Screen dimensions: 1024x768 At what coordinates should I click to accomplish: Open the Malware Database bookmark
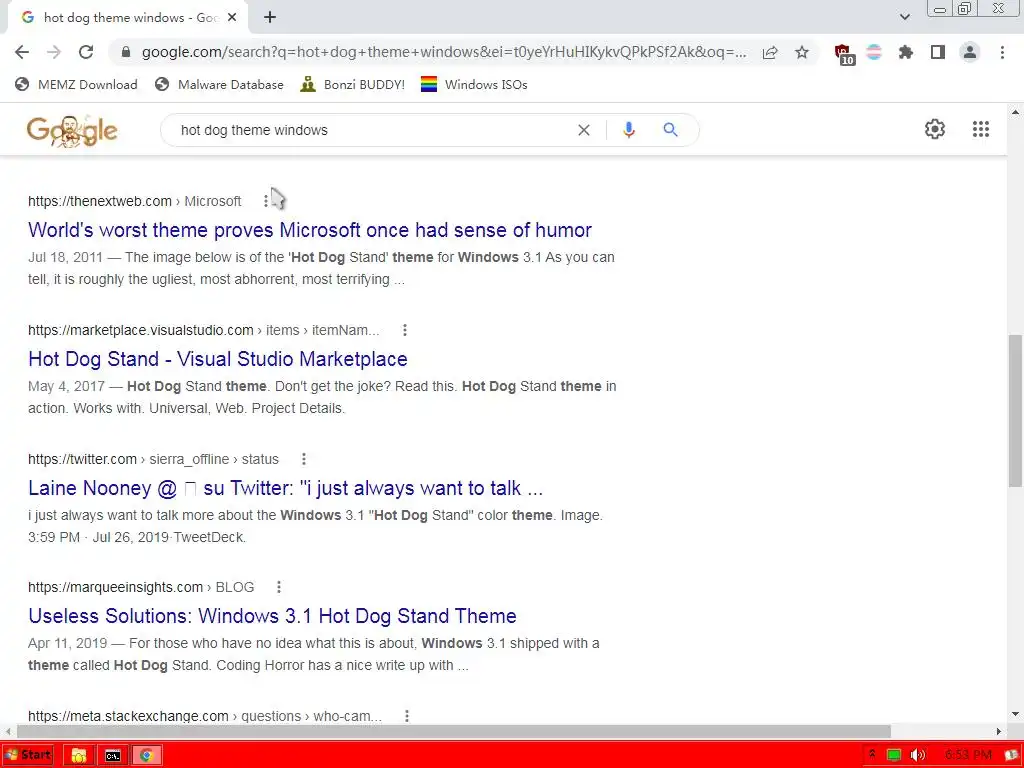219,84
